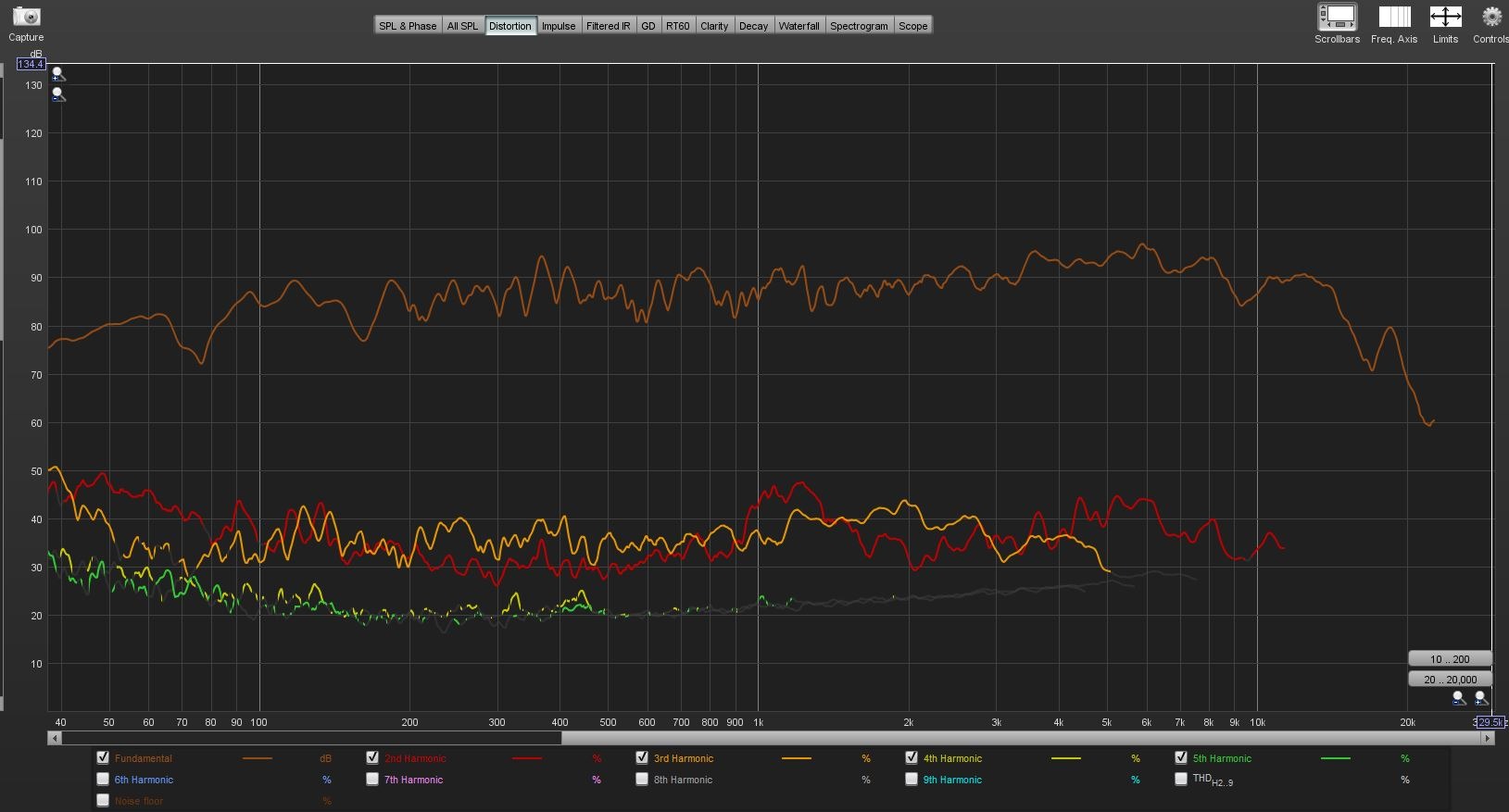The width and height of the screenshot is (1509, 812).
Task: Click the 5th Harmonic green line swatch
Action: [x=1336, y=758]
